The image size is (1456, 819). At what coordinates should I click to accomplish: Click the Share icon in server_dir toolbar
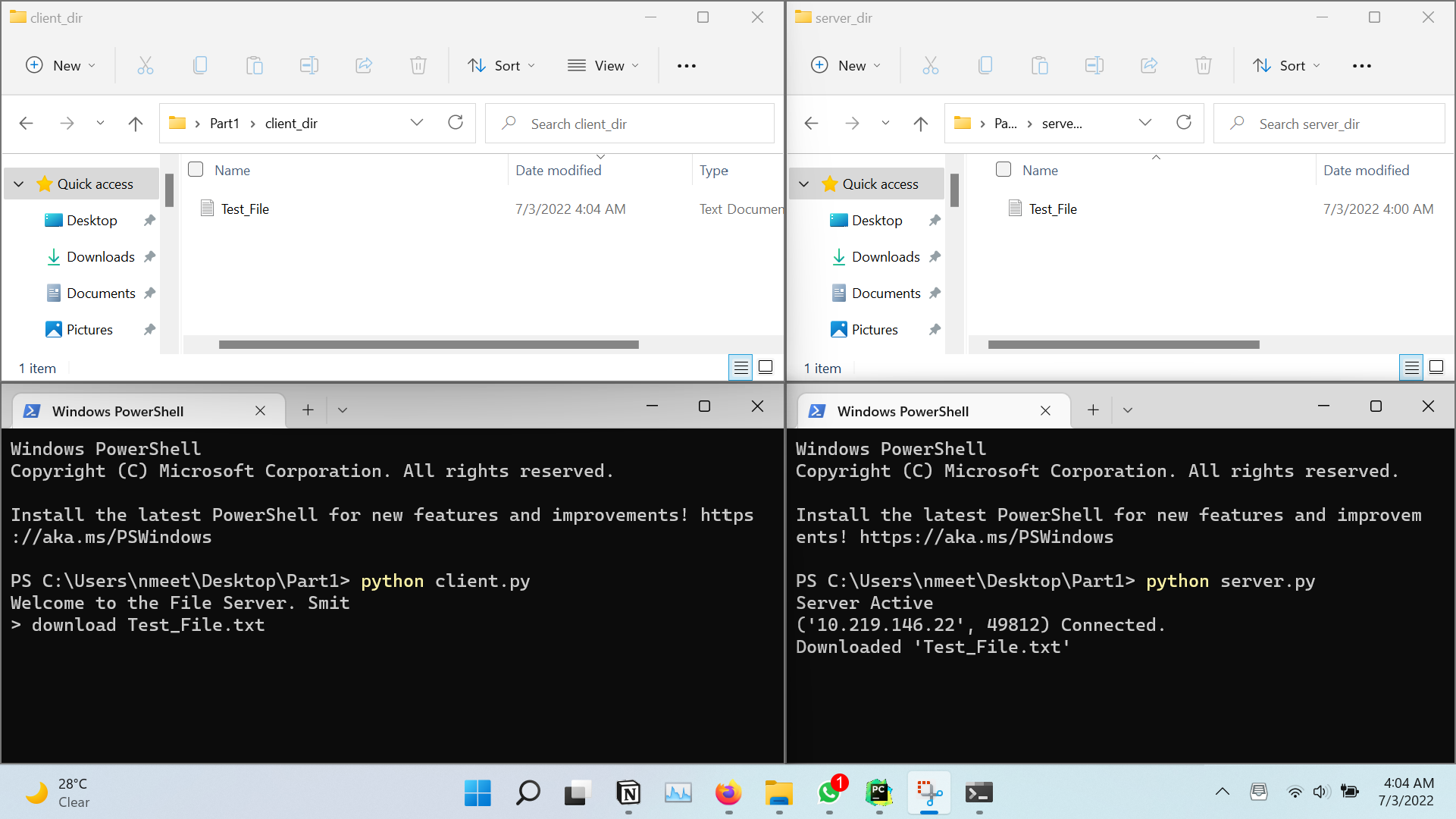point(1148,66)
